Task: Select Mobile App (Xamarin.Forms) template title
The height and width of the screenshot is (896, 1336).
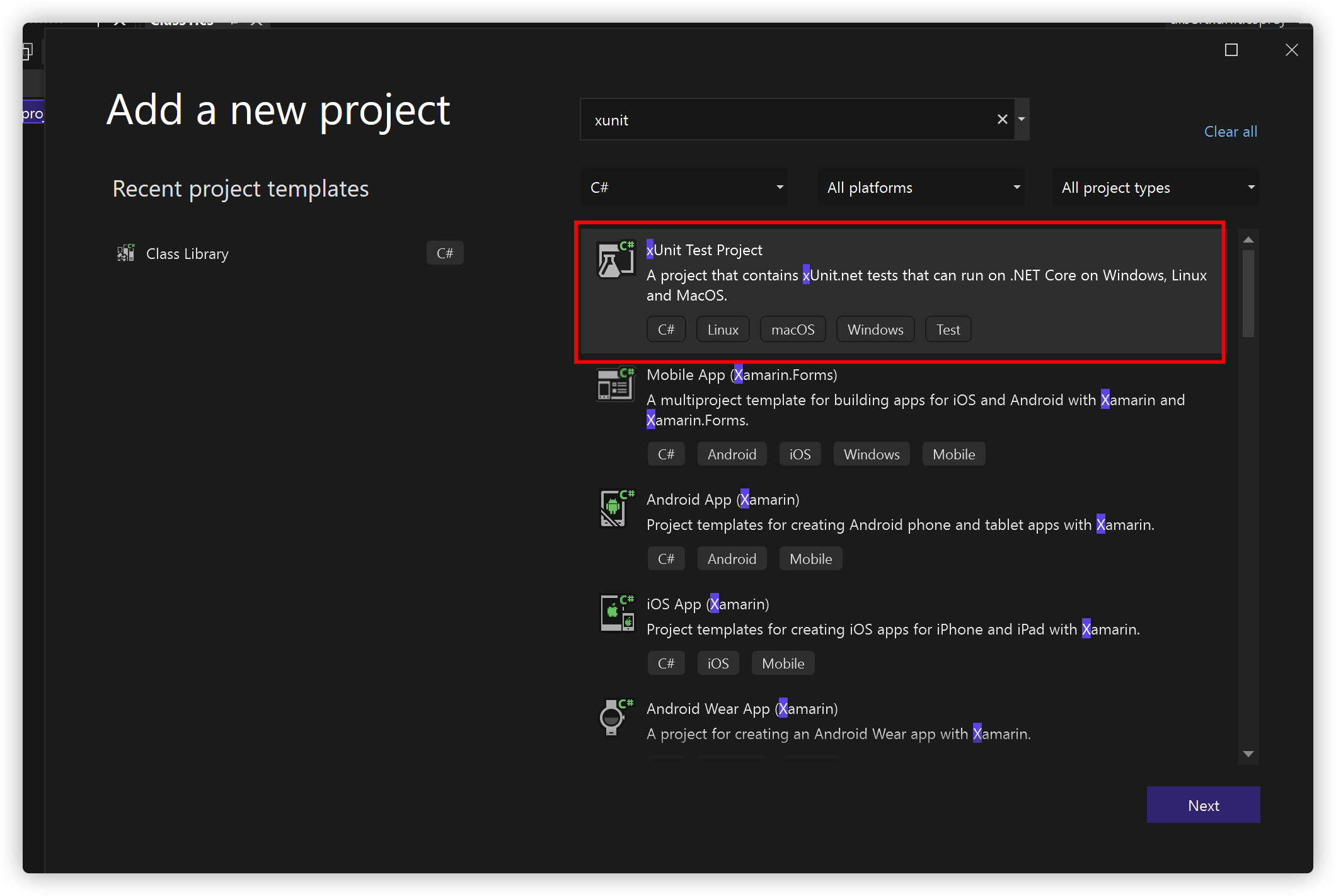Action: click(742, 375)
